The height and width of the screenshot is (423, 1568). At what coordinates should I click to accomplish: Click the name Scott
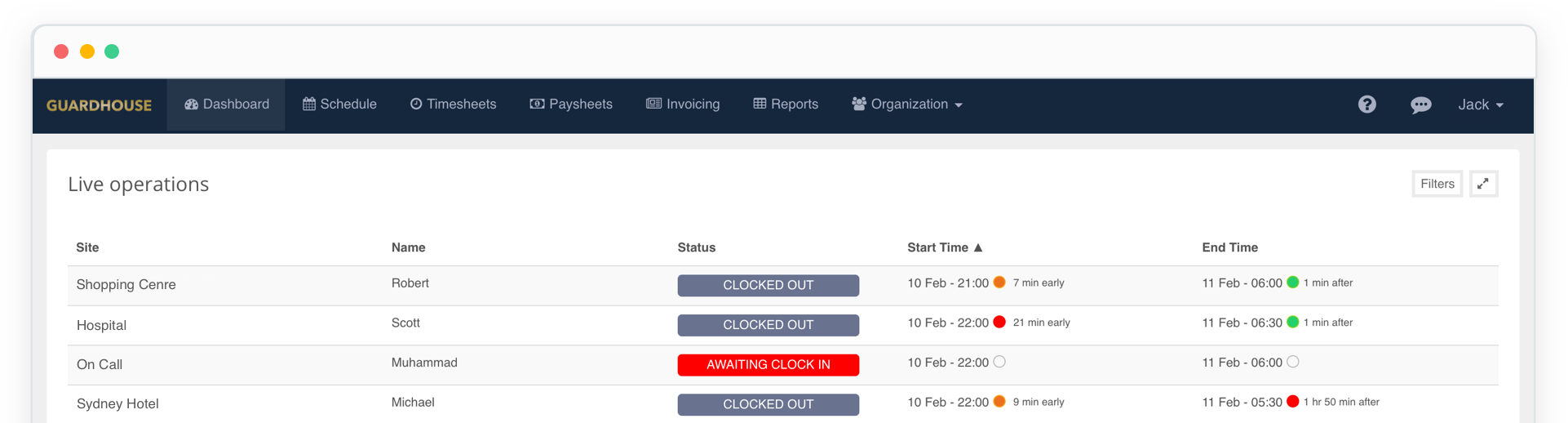pyautogui.click(x=405, y=323)
